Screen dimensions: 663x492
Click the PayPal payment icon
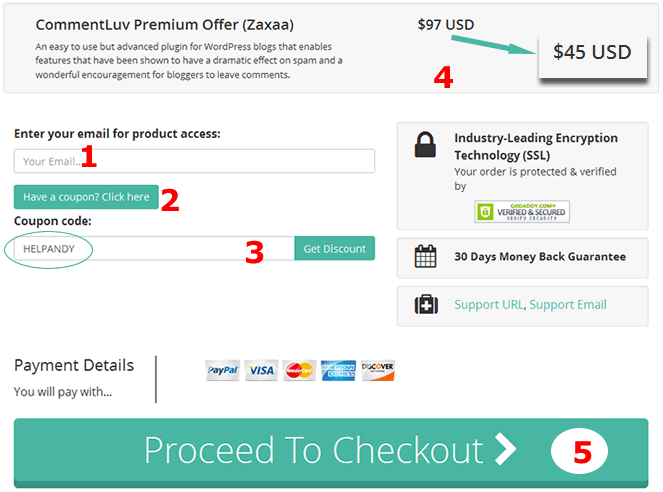point(221,371)
